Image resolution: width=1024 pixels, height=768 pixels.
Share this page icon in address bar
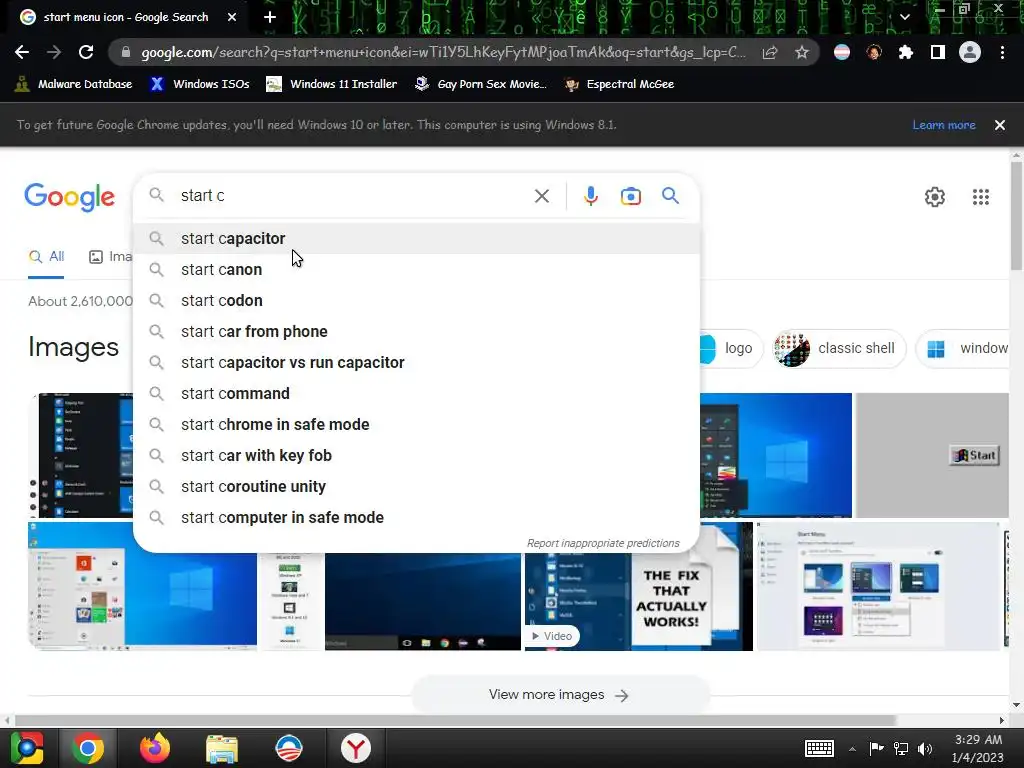click(770, 52)
